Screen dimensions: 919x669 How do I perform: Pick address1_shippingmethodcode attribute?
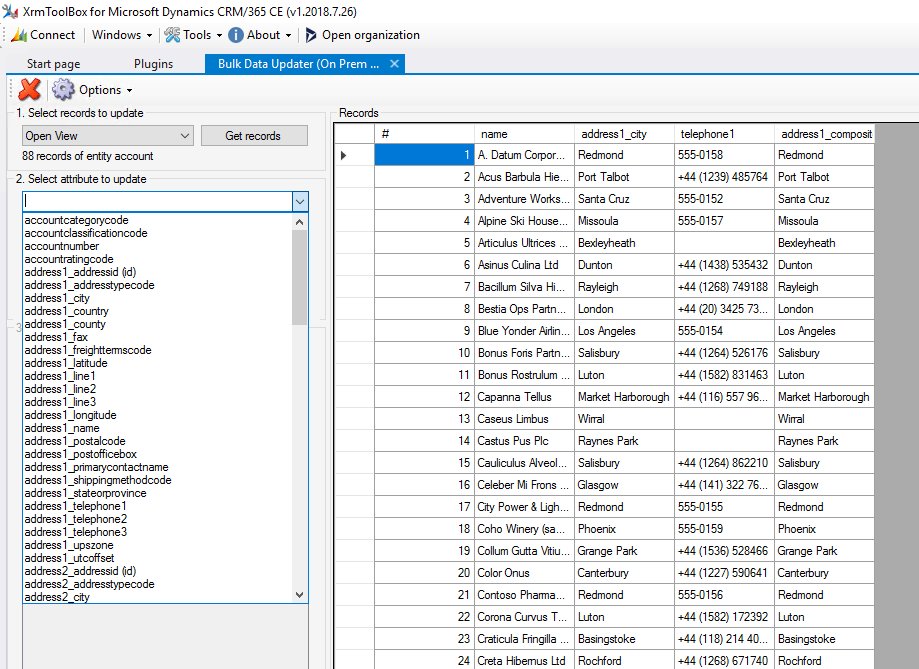click(98, 480)
